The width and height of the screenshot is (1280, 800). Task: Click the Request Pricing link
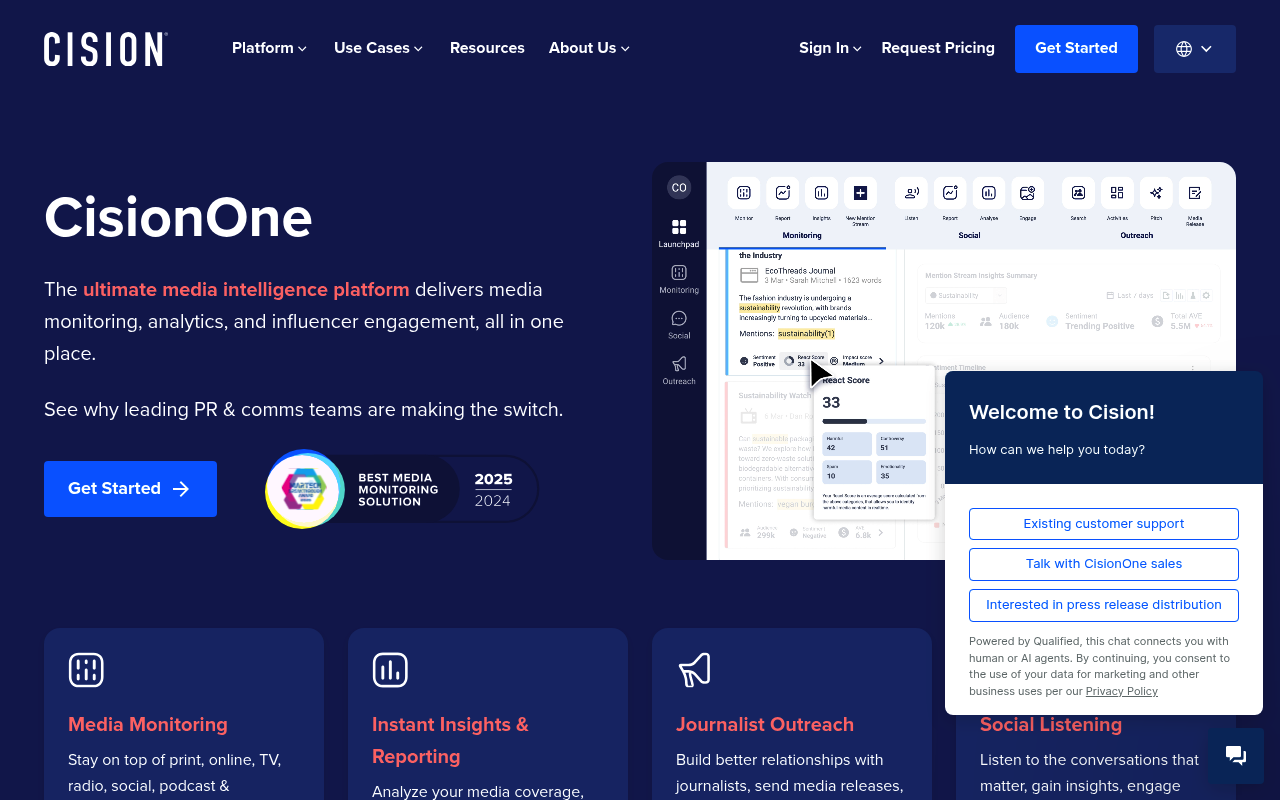938,48
